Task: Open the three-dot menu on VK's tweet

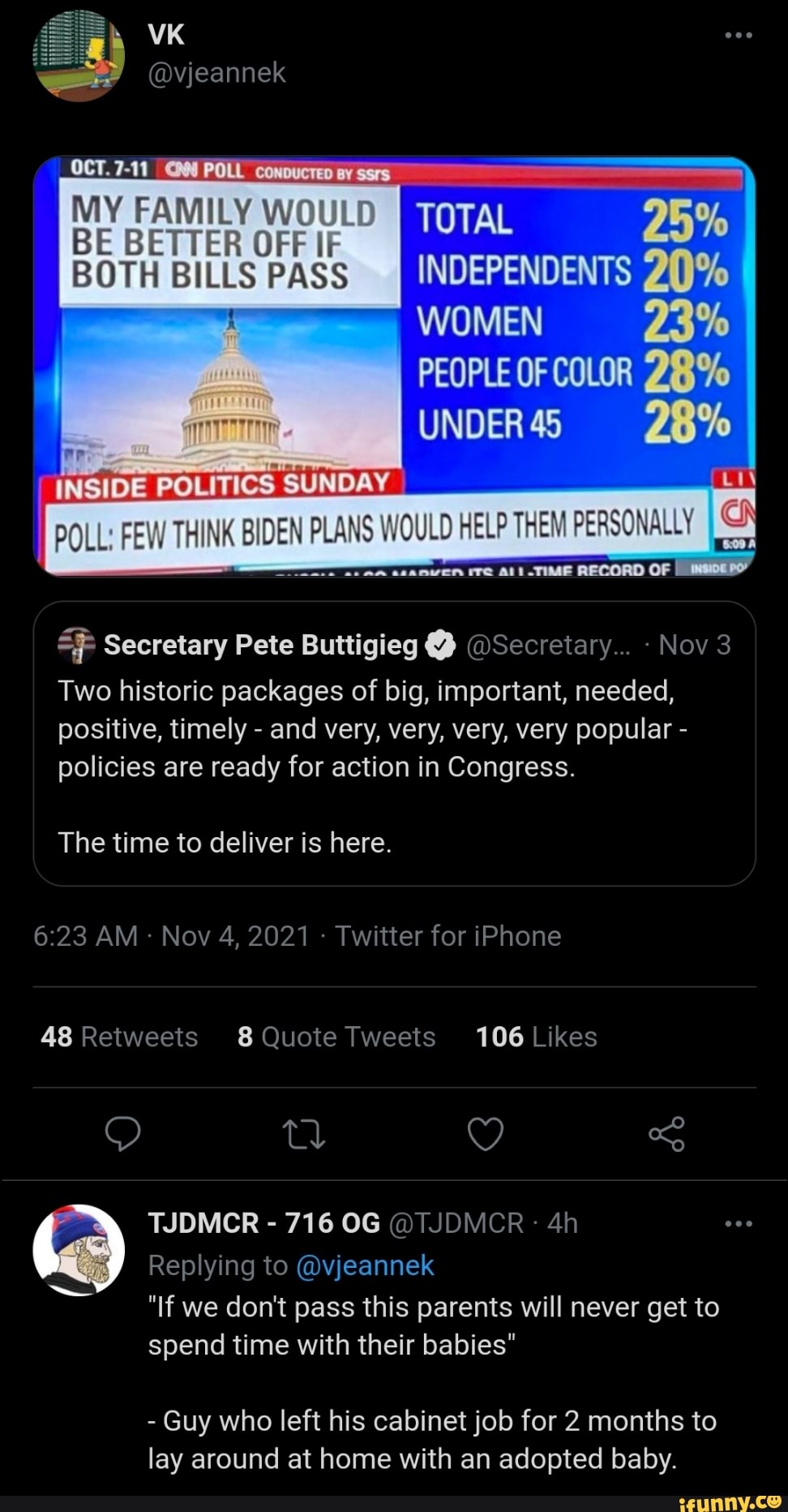Action: coord(739,35)
